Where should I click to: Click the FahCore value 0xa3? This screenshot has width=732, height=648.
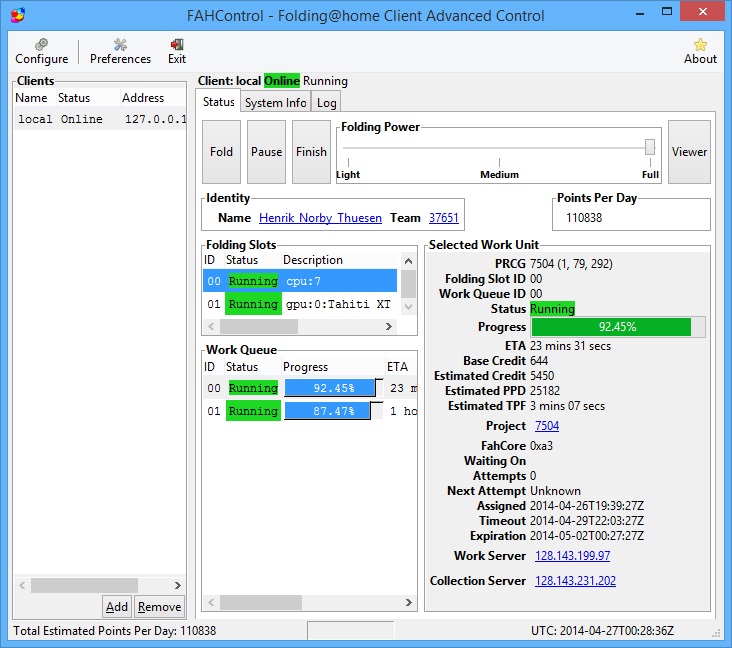coord(541,446)
